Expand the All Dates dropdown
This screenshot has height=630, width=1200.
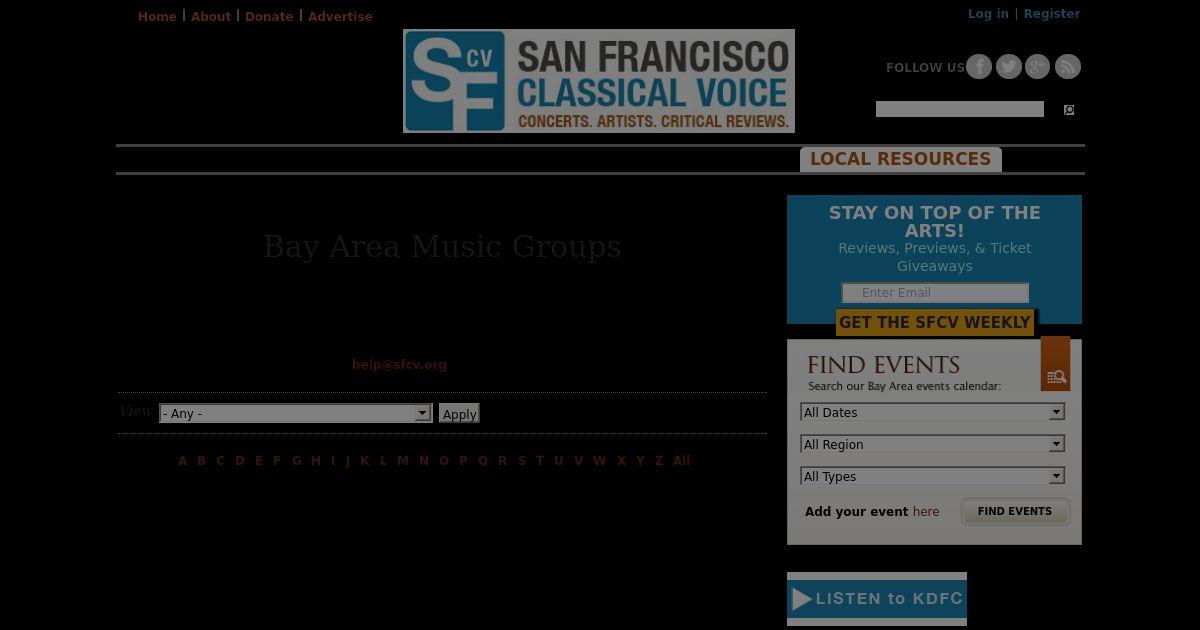(x=933, y=412)
